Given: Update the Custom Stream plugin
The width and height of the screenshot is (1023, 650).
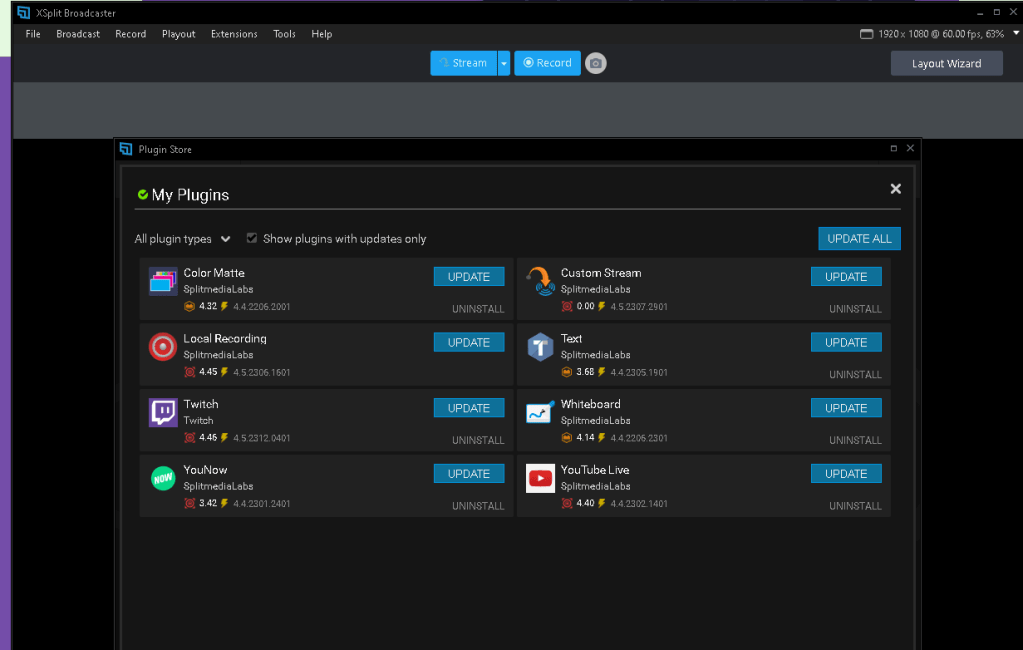Looking at the screenshot, I should click(846, 277).
